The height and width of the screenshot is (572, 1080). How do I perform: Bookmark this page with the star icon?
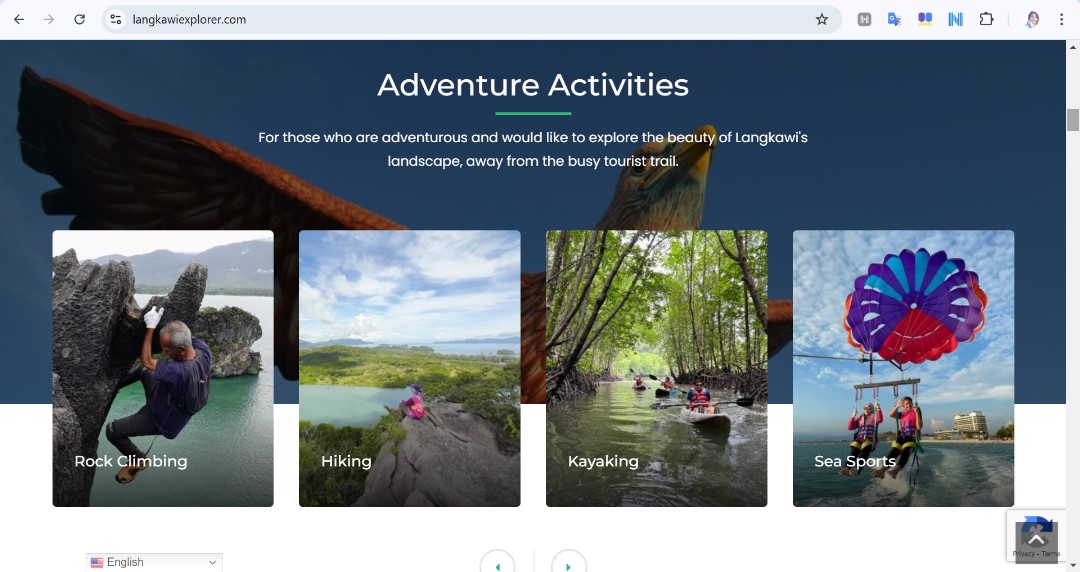(x=822, y=19)
